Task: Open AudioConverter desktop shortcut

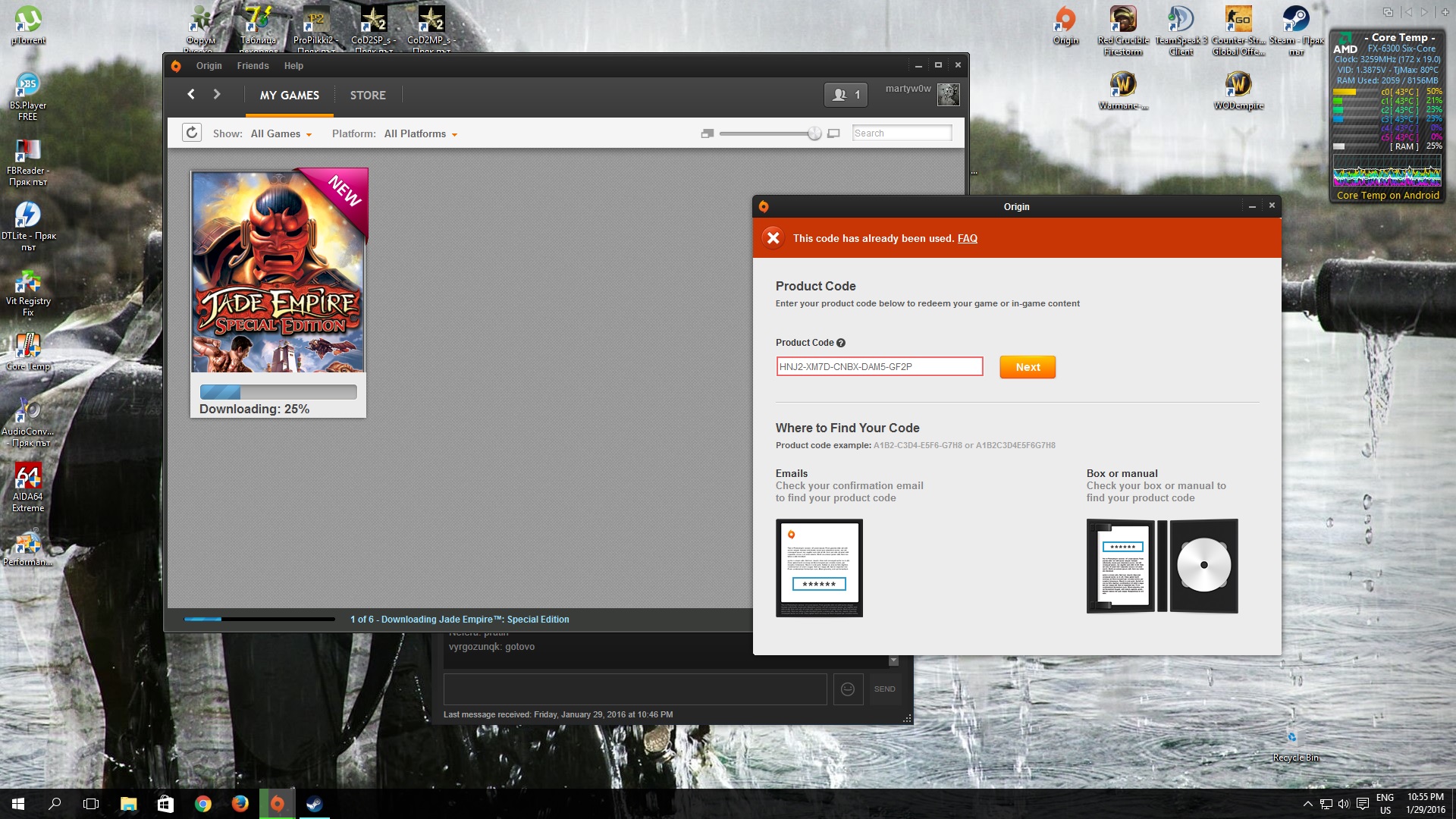Action: pos(28,422)
